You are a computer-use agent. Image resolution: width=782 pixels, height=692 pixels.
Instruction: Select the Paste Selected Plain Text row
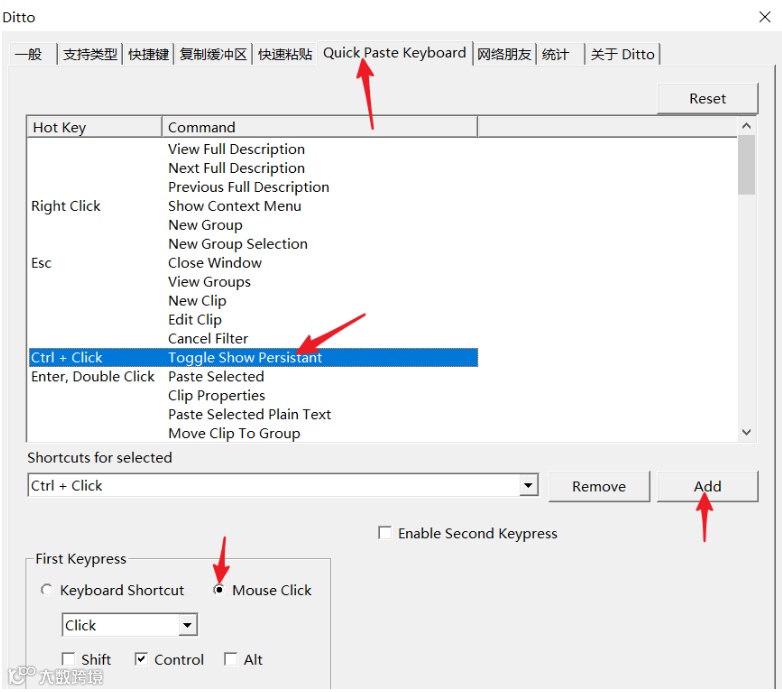(x=253, y=414)
